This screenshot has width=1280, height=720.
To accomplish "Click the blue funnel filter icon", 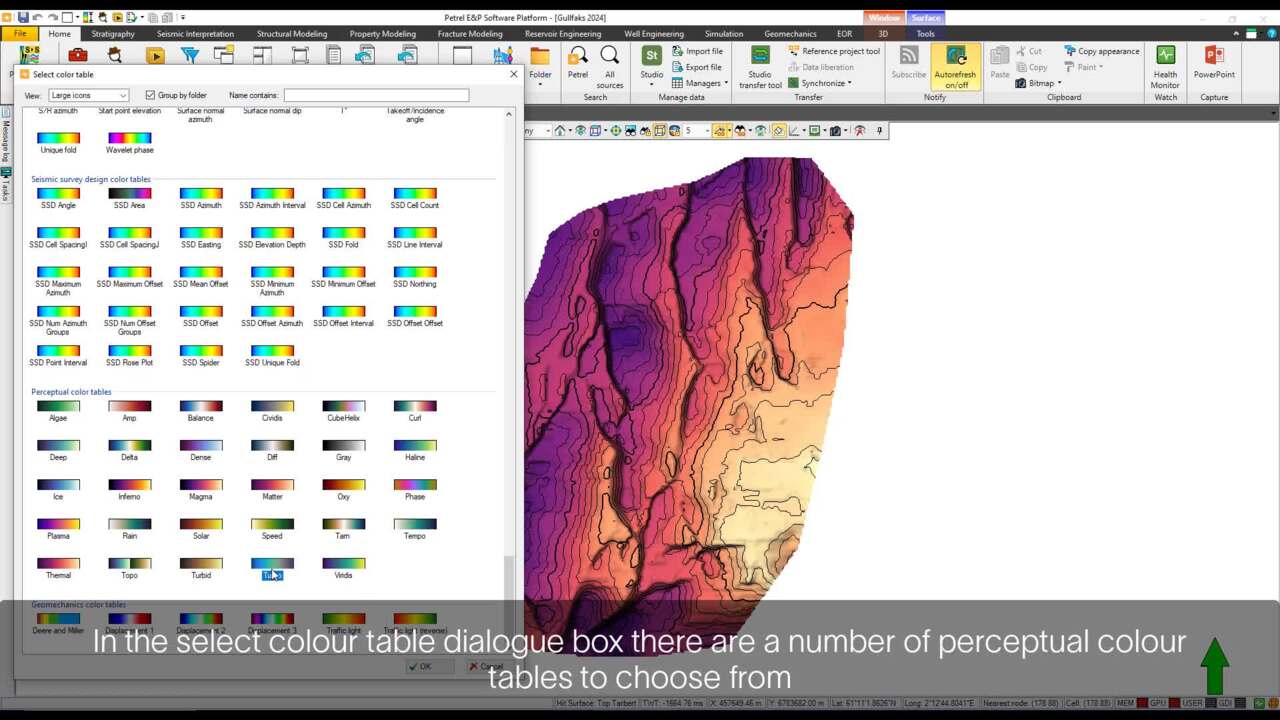I will point(189,55).
